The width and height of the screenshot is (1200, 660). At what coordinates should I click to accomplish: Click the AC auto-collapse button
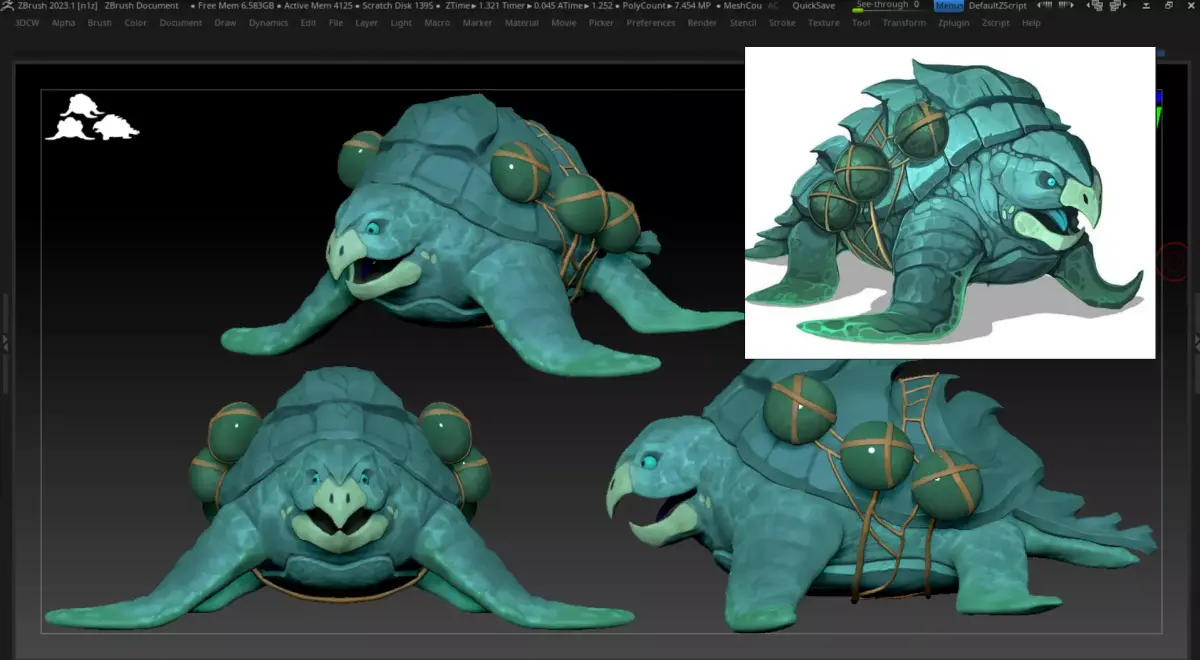click(773, 6)
